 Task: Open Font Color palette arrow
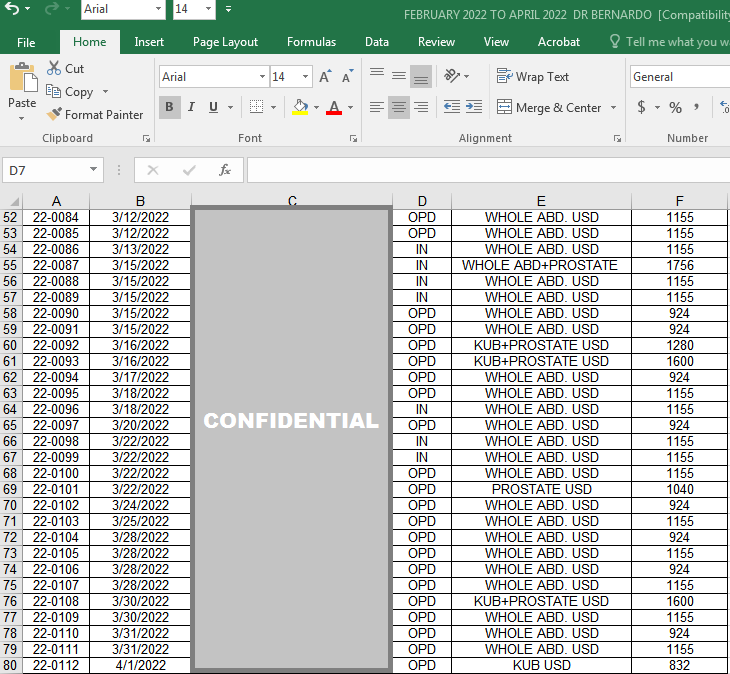[351, 108]
